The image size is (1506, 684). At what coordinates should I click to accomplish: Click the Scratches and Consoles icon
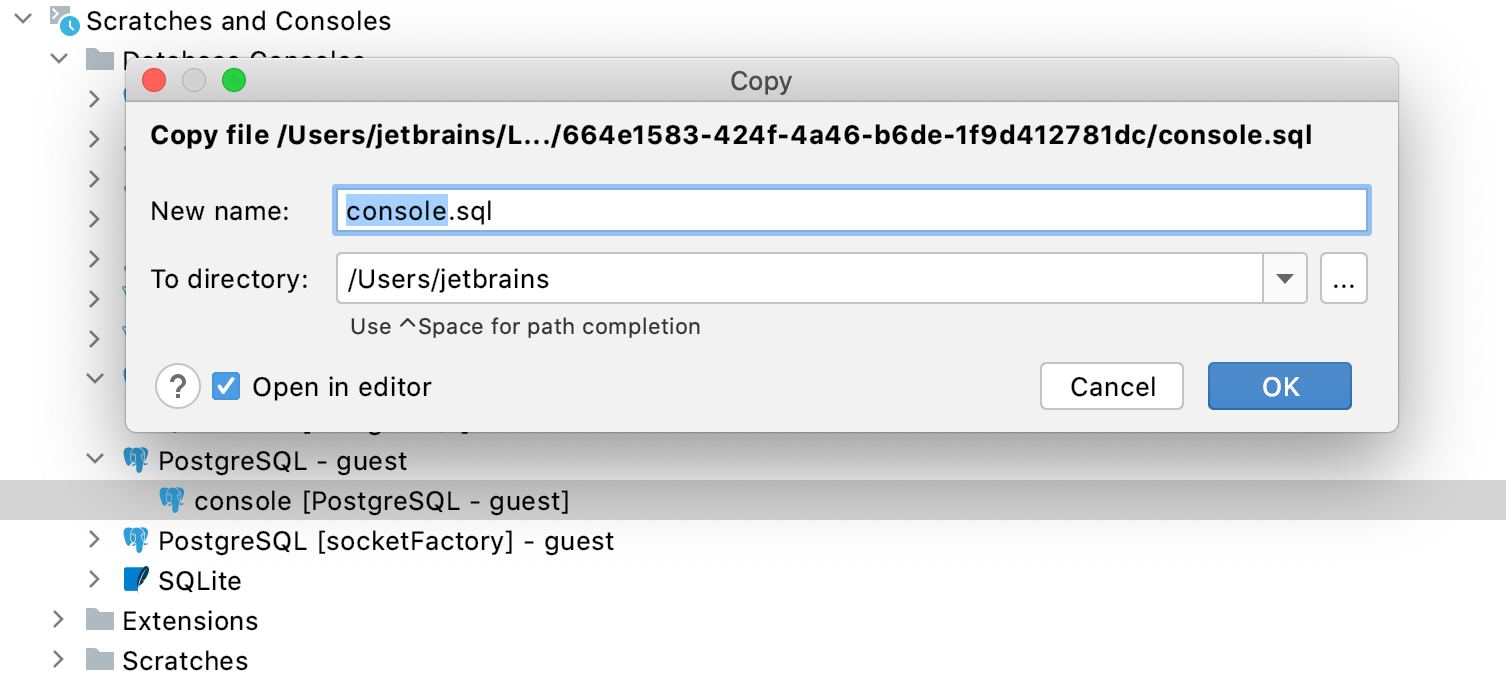point(62,20)
